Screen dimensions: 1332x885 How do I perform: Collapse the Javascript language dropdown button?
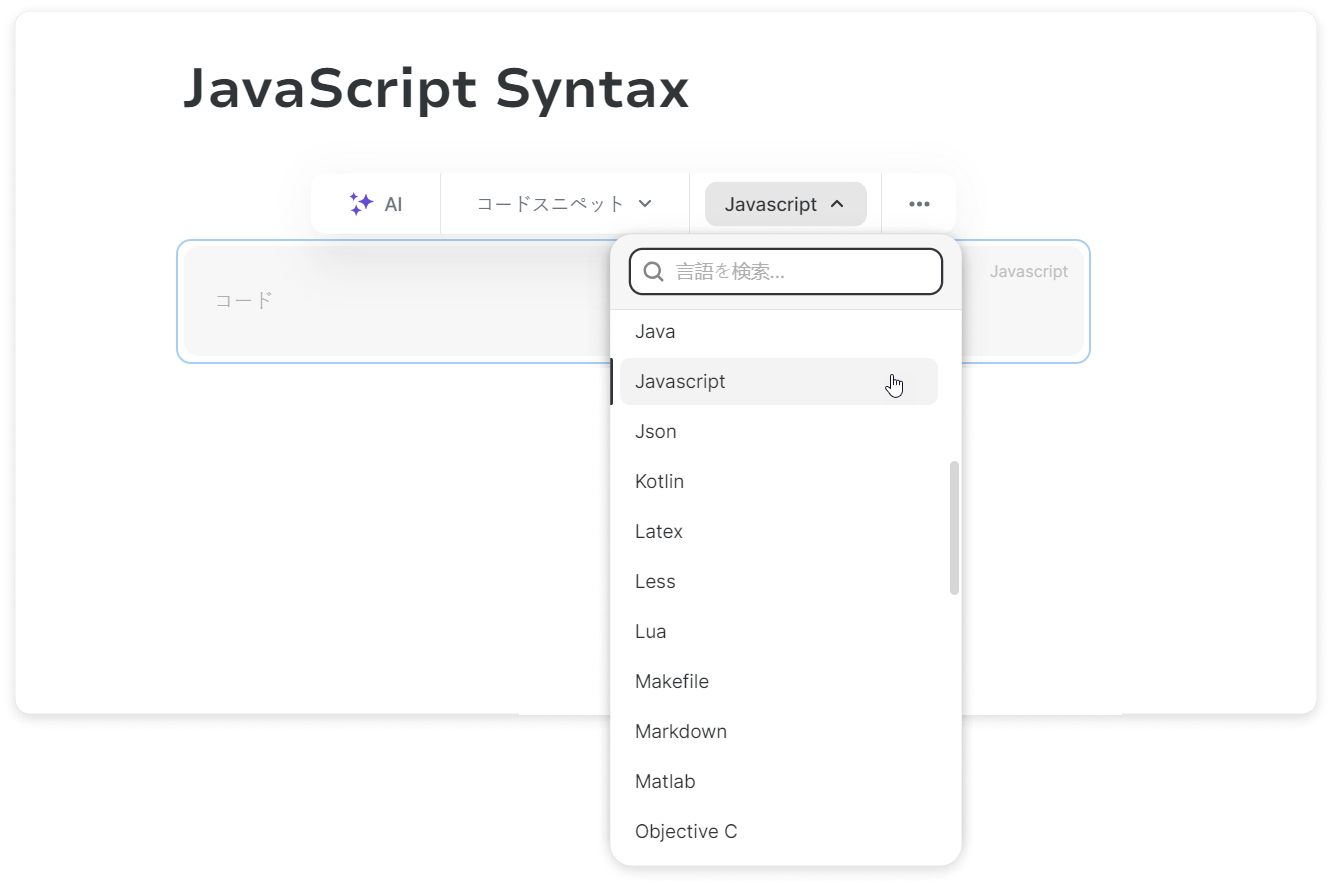pyautogui.click(x=785, y=204)
